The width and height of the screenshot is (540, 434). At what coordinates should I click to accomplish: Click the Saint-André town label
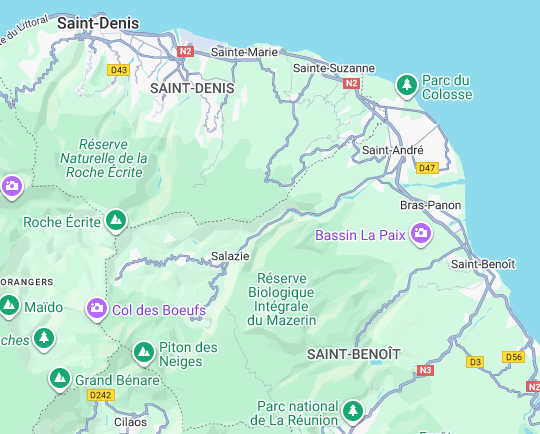393,150
